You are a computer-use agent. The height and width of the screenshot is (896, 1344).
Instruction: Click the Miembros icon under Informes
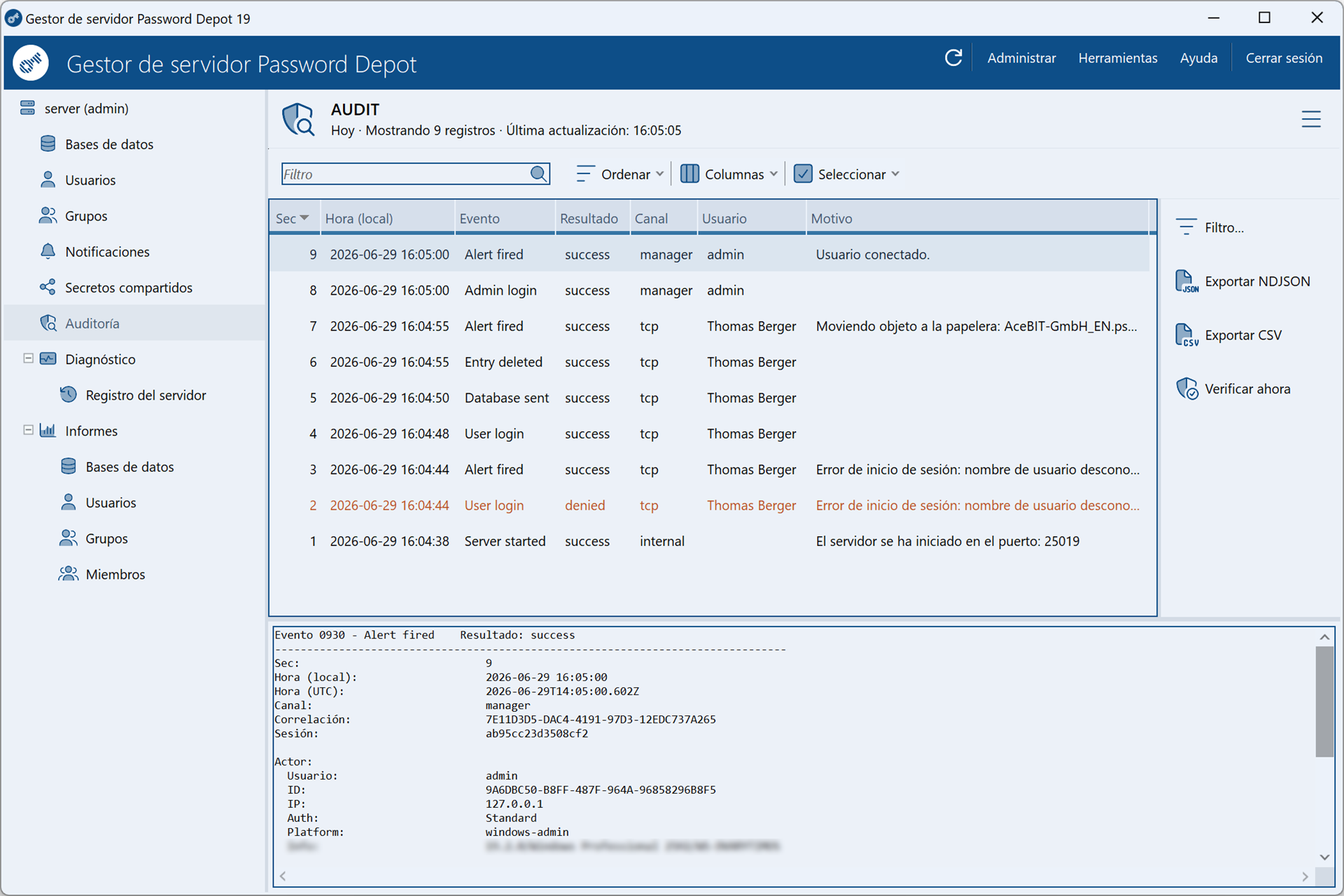click(x=68, y=574)
